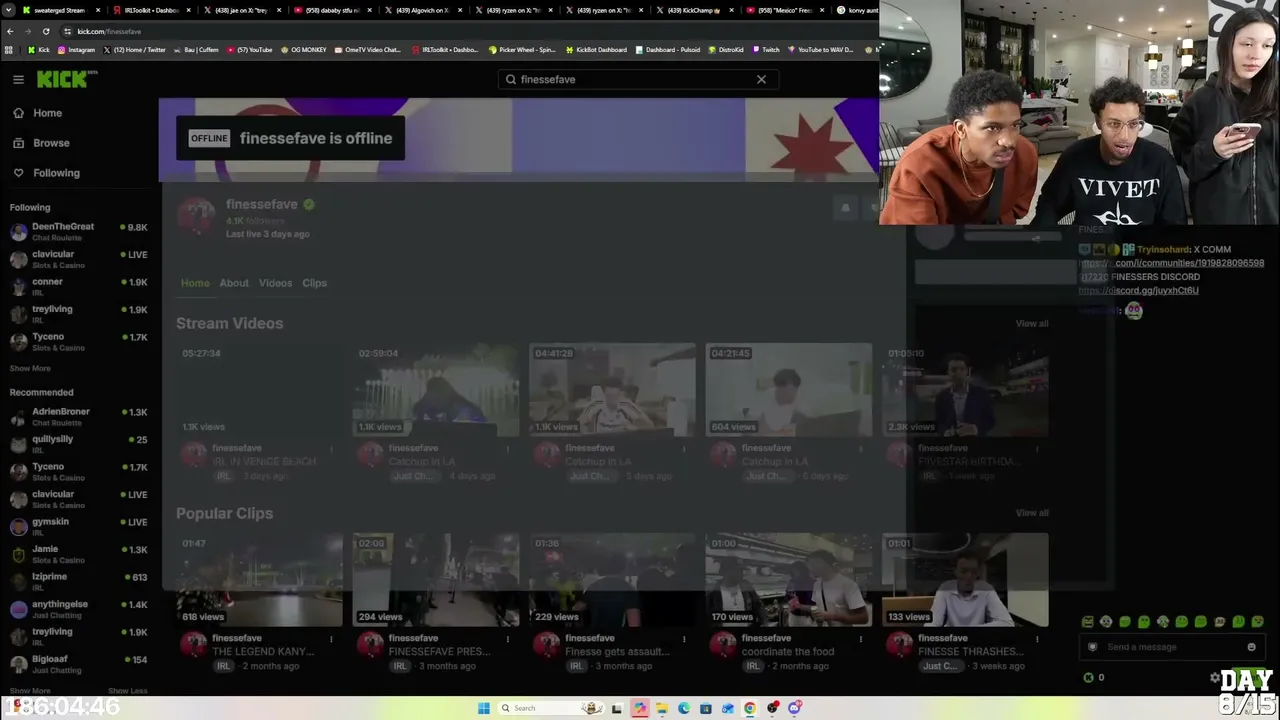Play the 01:01 FINESSE THRASHES clip

click(x=965, y=580)
